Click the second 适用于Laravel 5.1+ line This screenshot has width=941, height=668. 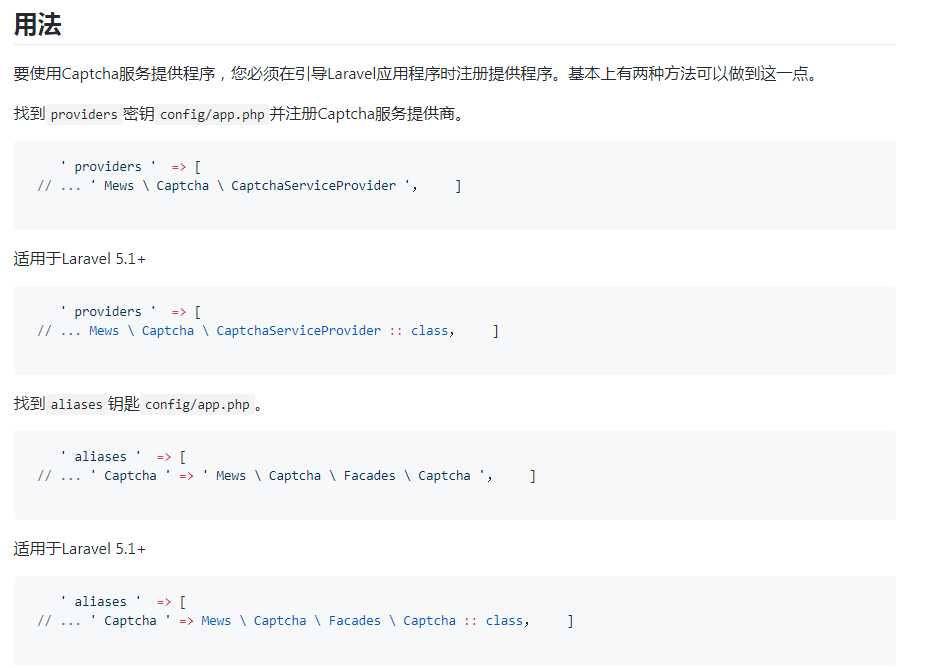(79, 549)
